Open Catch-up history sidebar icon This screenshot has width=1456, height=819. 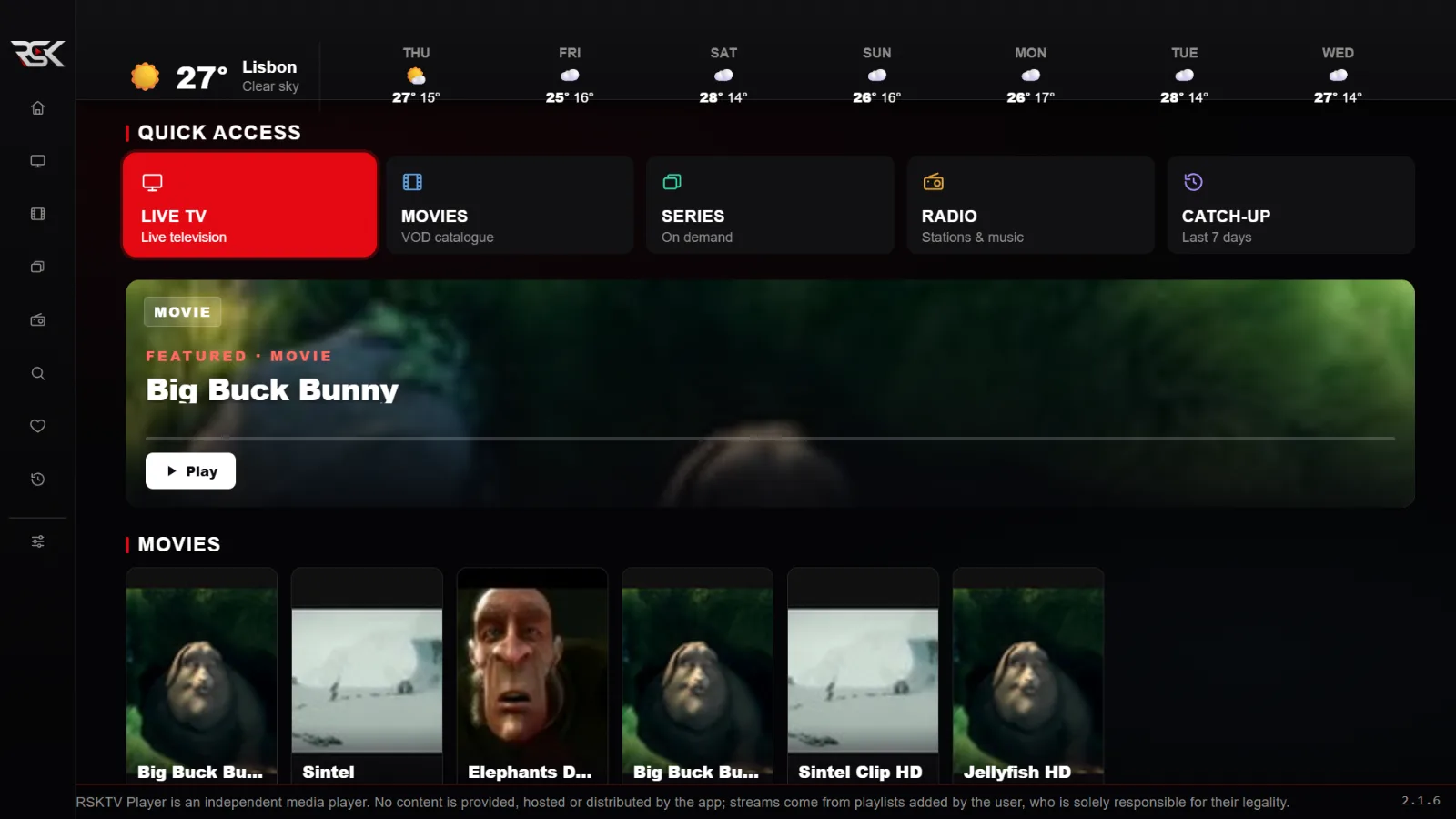pos(37,480)
